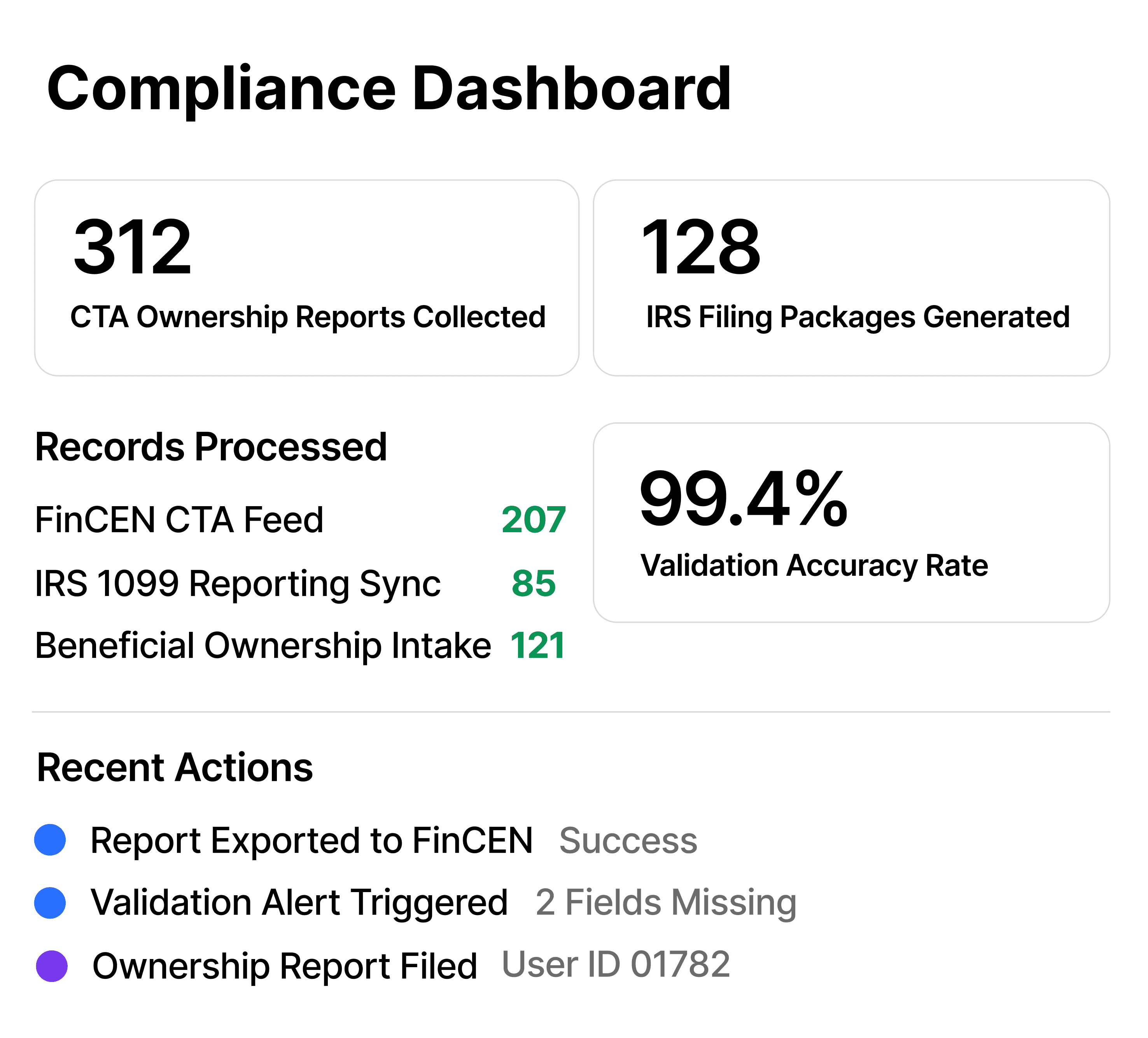The height and width of the screenshot is (1038, 1148).
Task: Click the User ID 01782 label
Action: point(616,964)
